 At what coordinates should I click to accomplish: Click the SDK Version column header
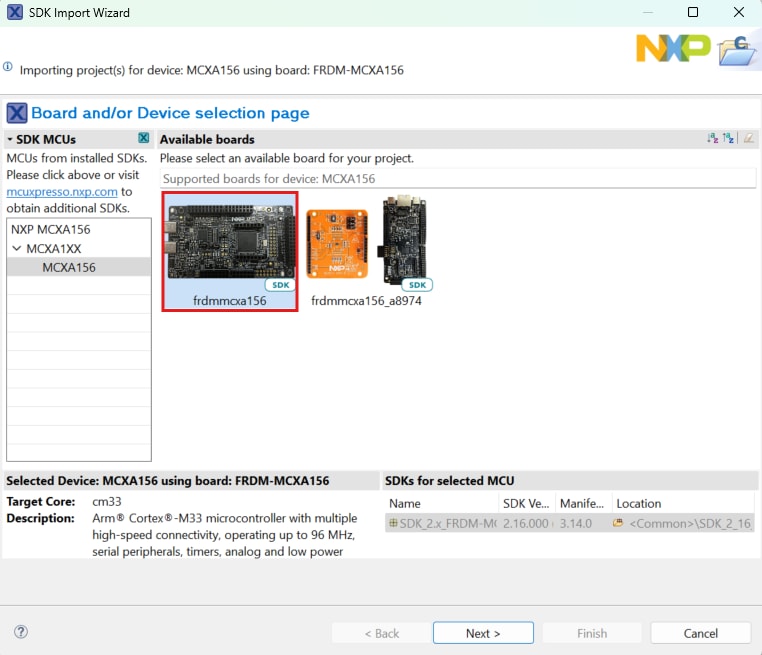click(x=526, y=503)
